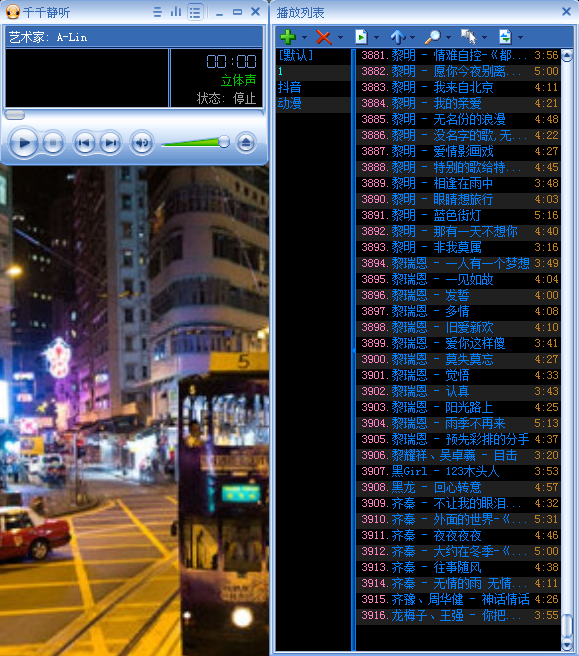Select the playlist named 1
Image resolution: width=579 pixels, height=656 pixels.
click(313, 72)
